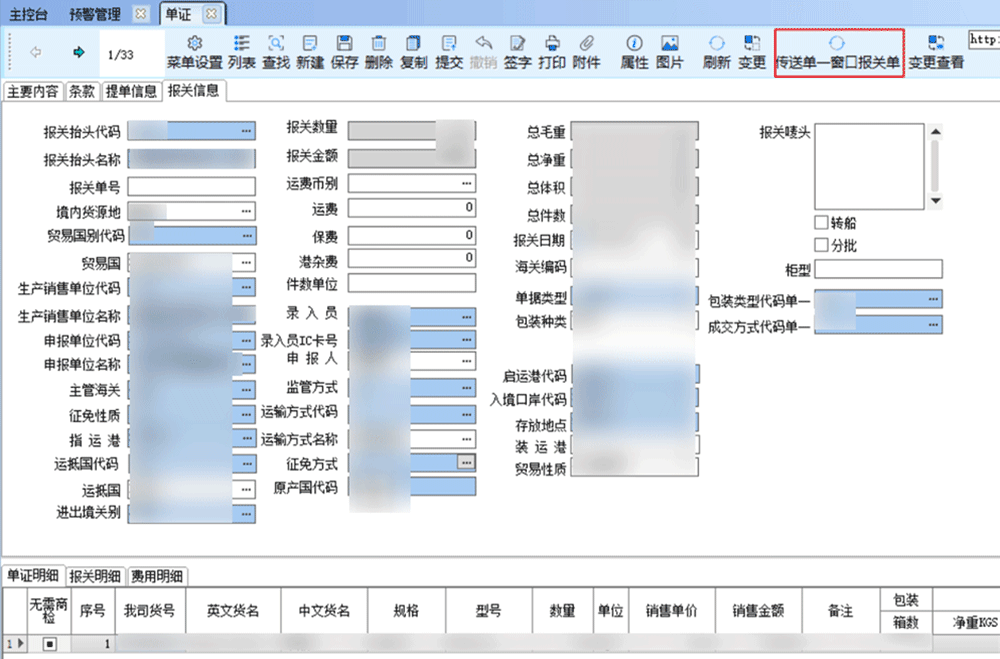Click the 件数单位 input field
Viewport: 1000px width, 659px height.
pos(412,283)
